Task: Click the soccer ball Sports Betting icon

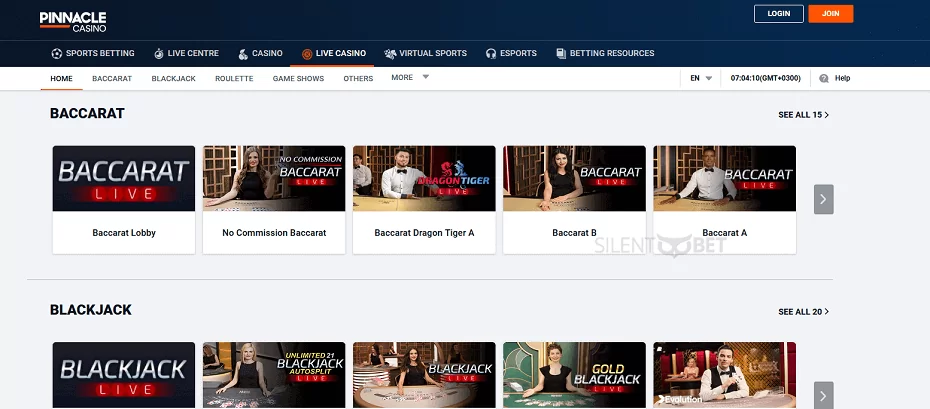Action: (x=56, y=53)
